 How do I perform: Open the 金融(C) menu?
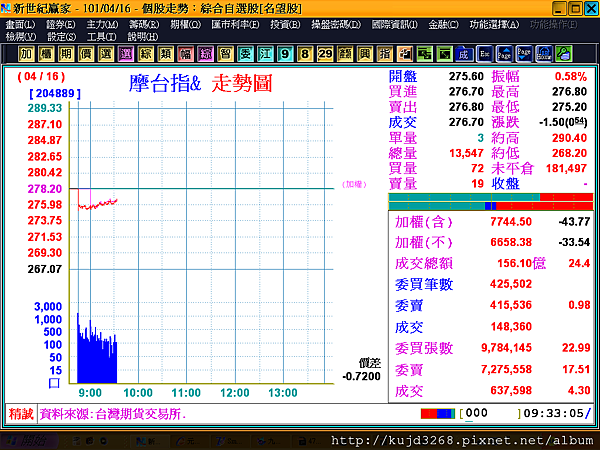pyautogui.click(x=443, y=25)
